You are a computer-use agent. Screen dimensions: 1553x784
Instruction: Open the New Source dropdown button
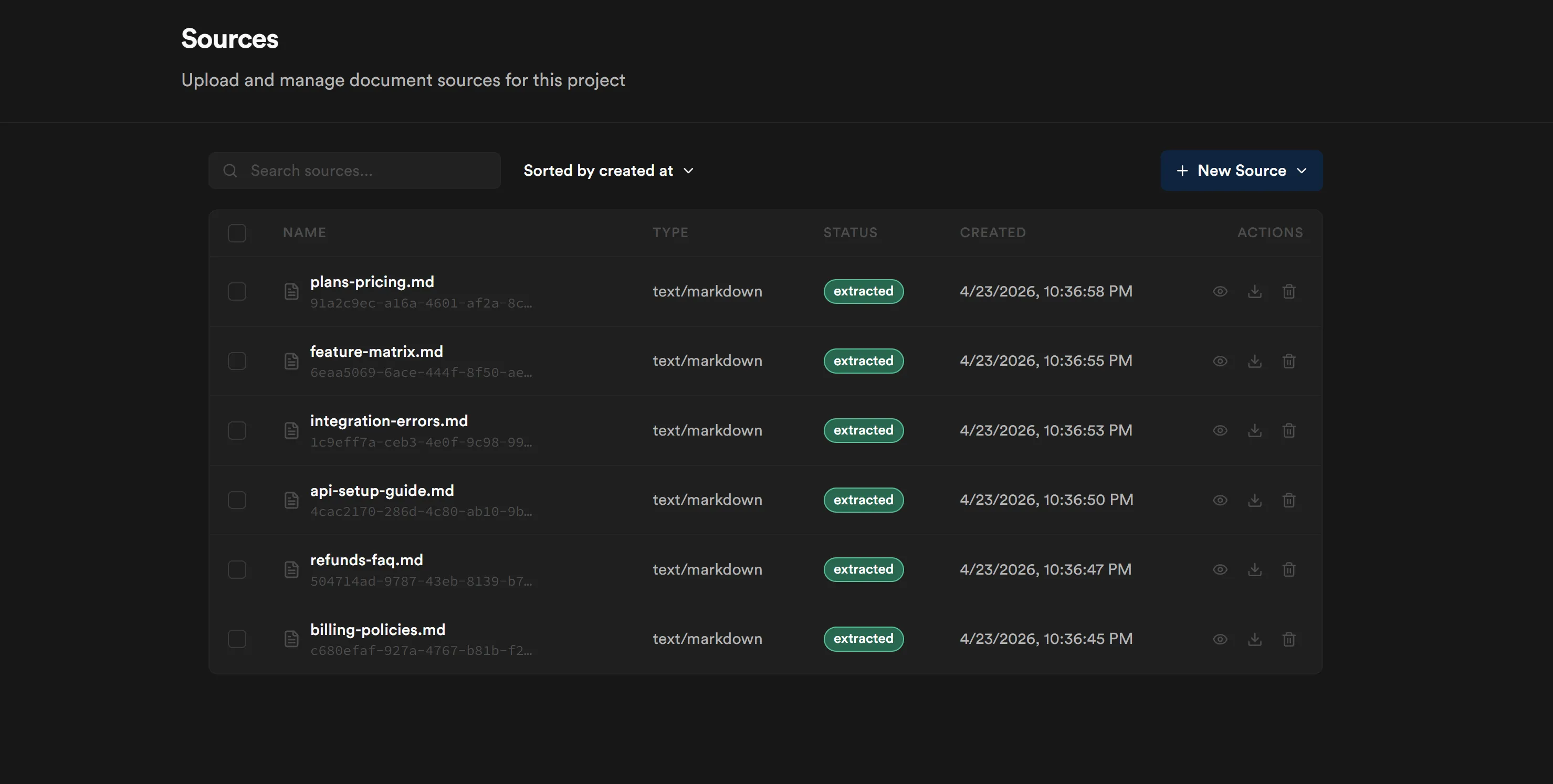(1241, 171)
